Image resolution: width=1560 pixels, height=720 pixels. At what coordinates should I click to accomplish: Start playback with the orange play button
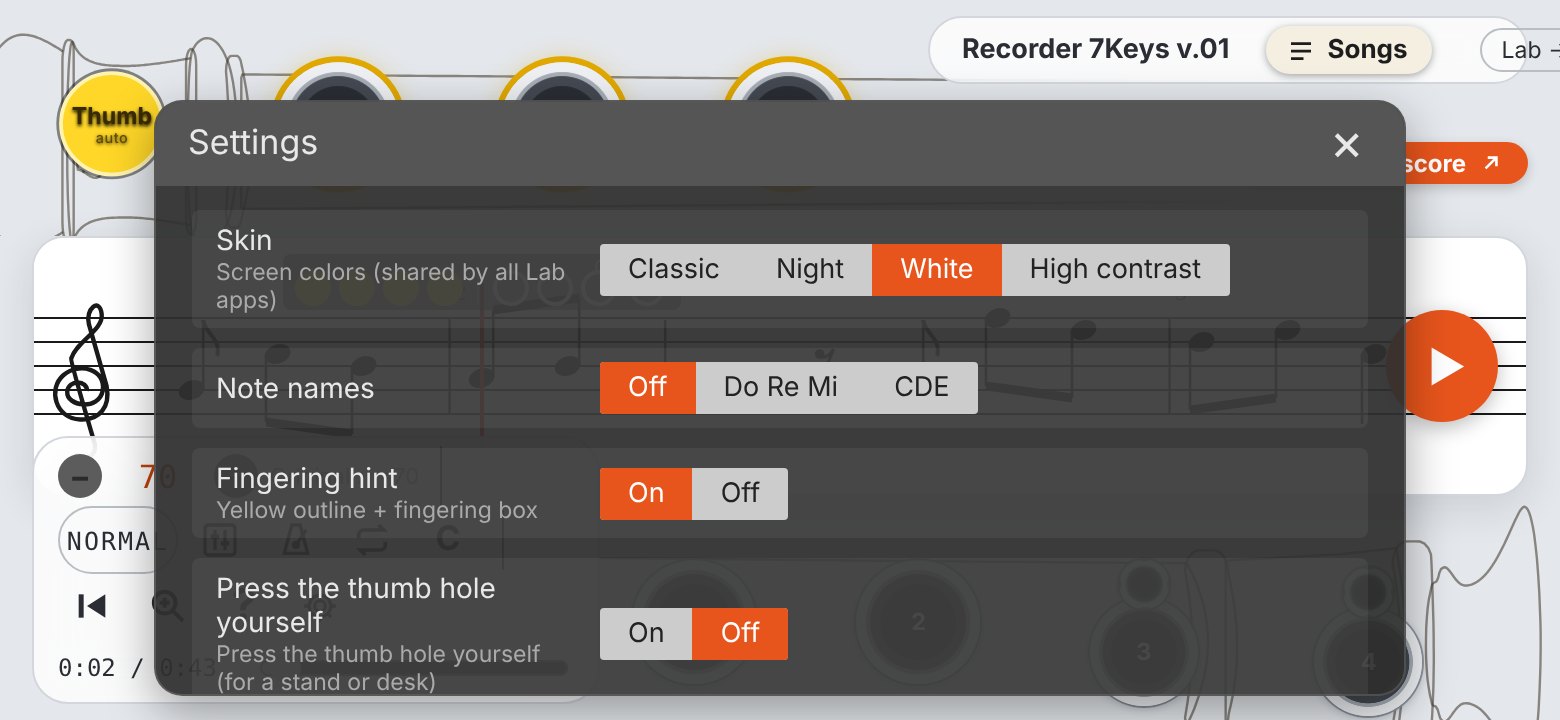(1441, 366)
